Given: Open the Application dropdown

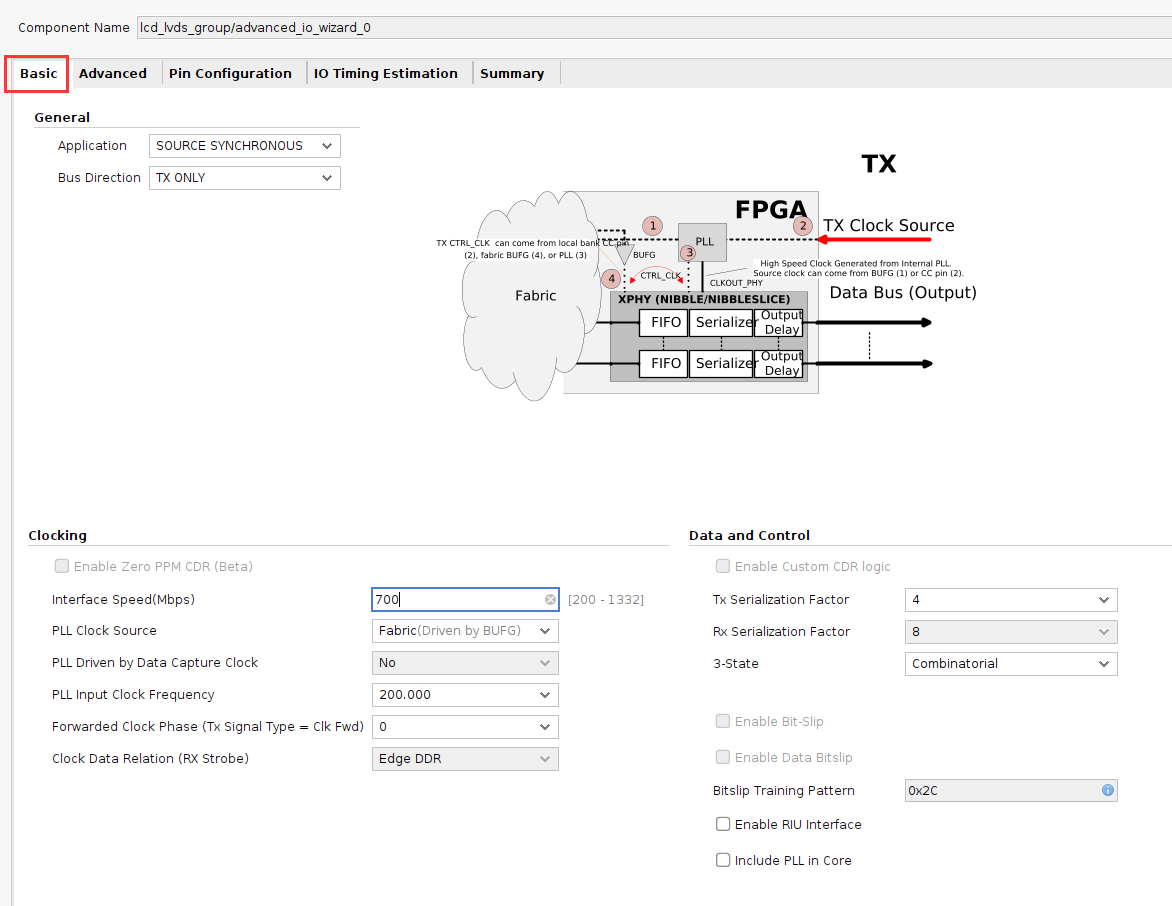Looking at the screenshot, I should (244, 146).
